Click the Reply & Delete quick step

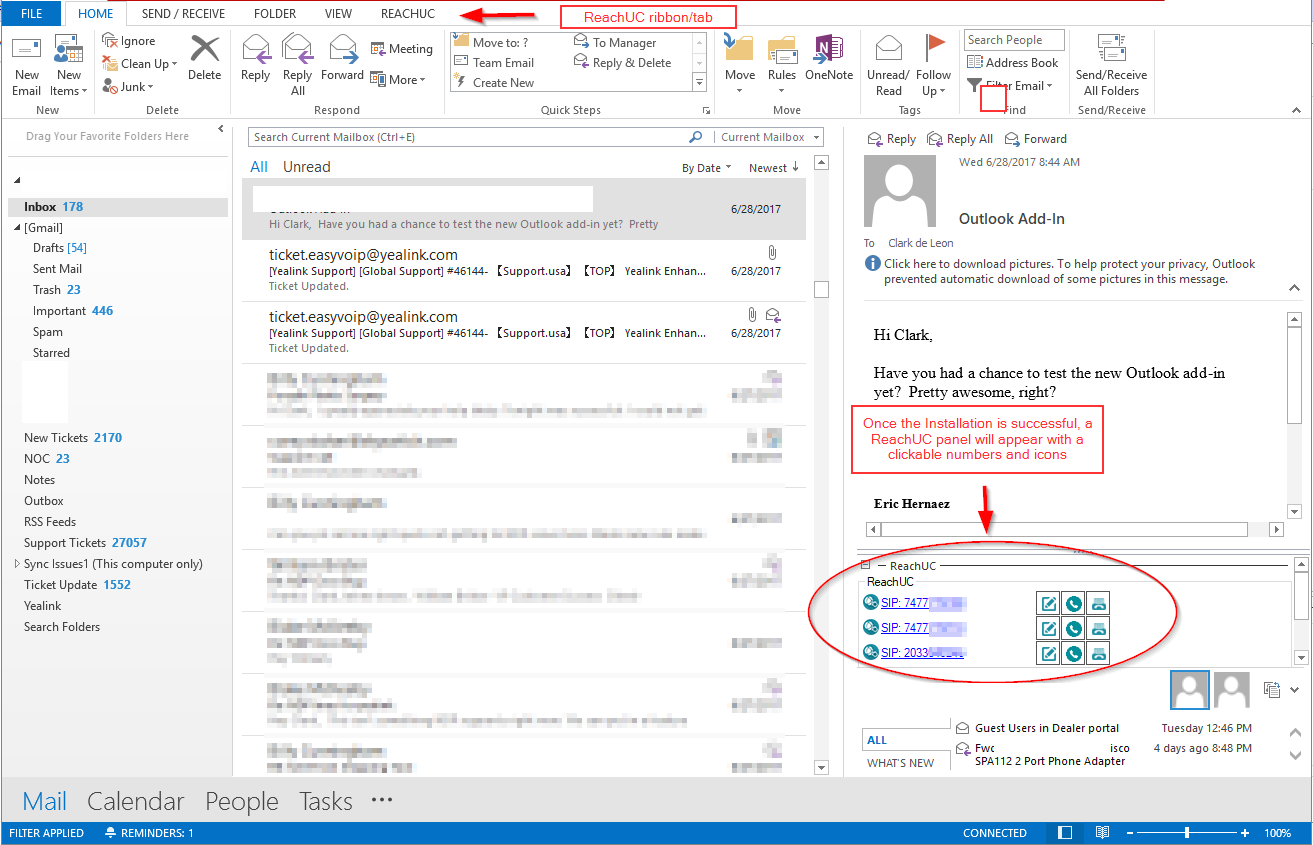pyautogui.click(x=622, y=62)
